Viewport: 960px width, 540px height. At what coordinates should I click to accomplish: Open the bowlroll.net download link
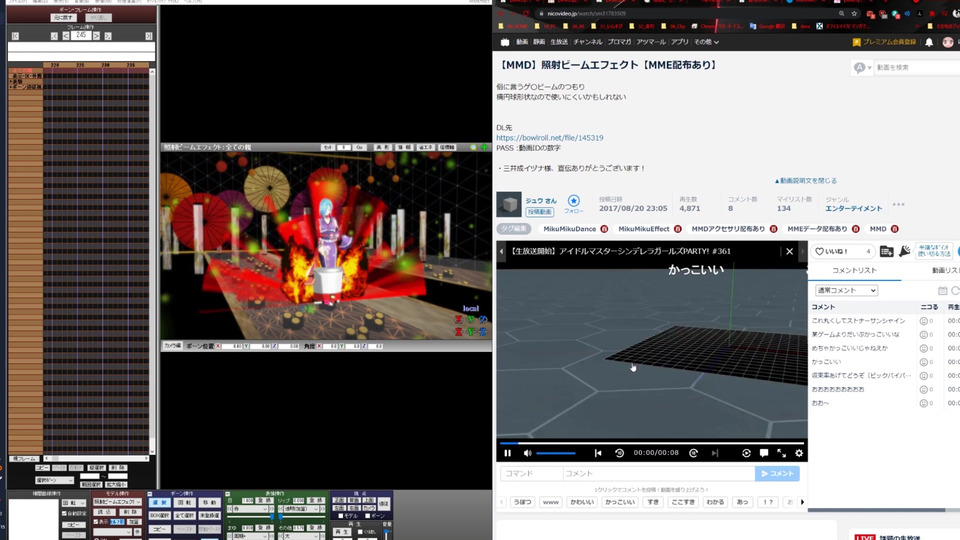tap(550, 138)
